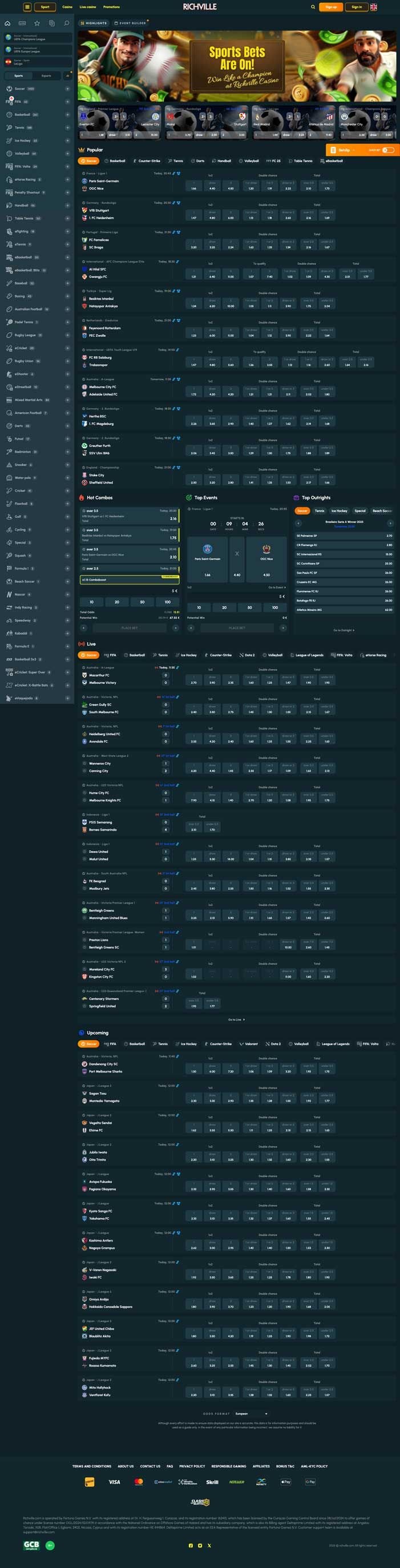Select the 50 stake in Hot Combos
The width and height of the screenshot is (400, 1568).
tap(143, 602)
